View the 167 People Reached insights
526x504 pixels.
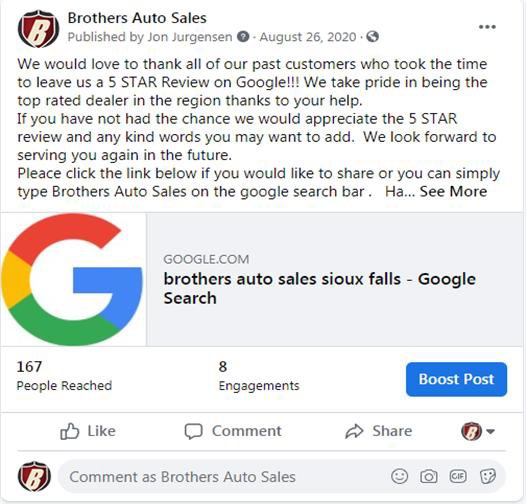[x=64, y=376]
